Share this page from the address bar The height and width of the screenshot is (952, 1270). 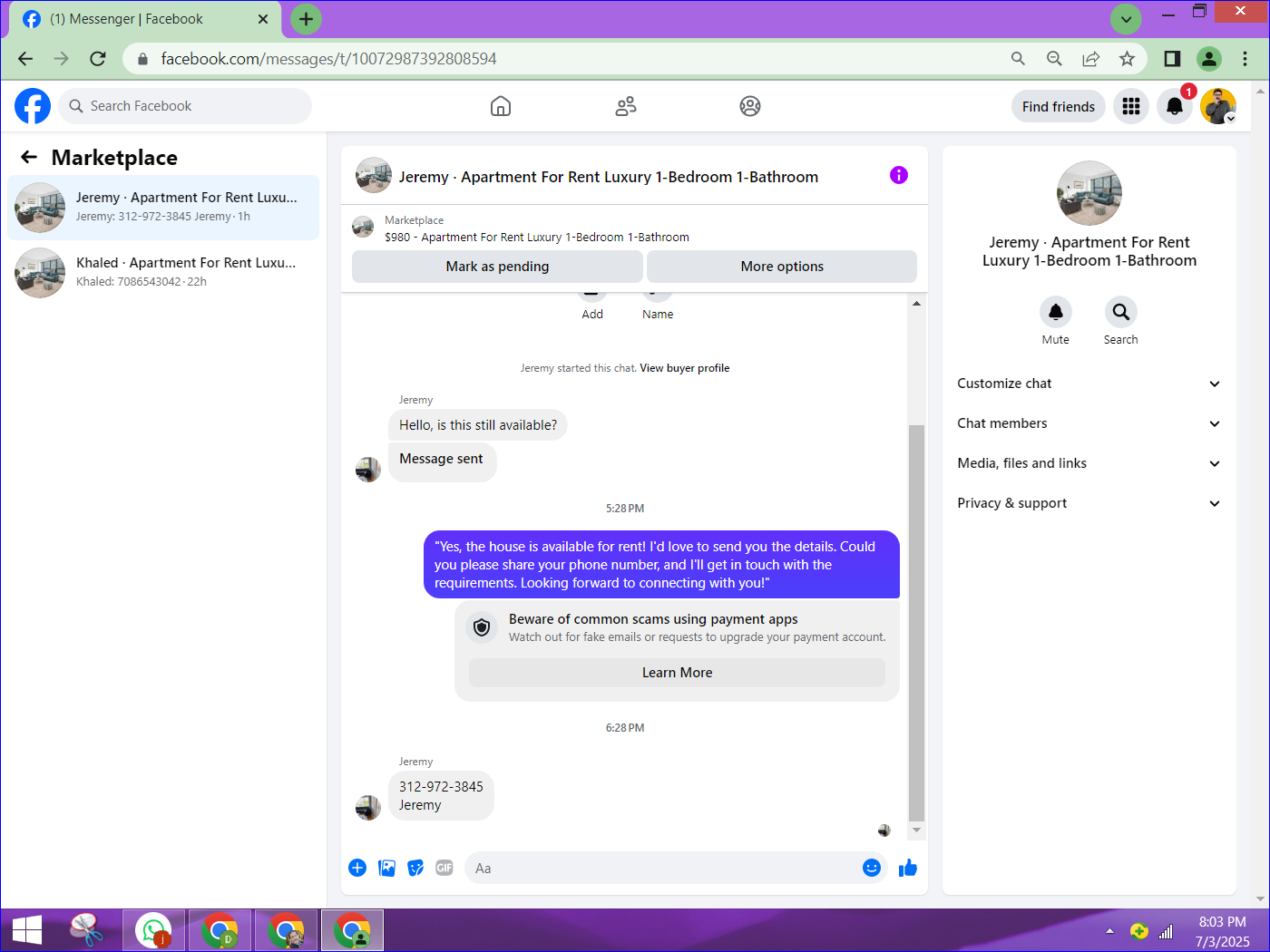tap(1090, 59)
